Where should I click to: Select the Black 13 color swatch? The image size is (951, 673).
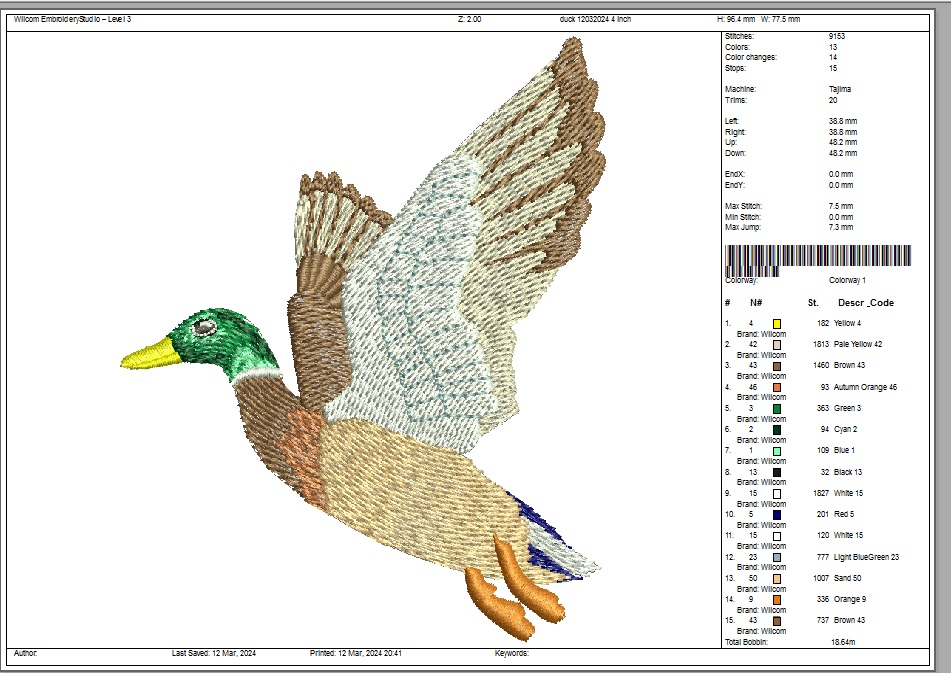click(x=776, y=472)
